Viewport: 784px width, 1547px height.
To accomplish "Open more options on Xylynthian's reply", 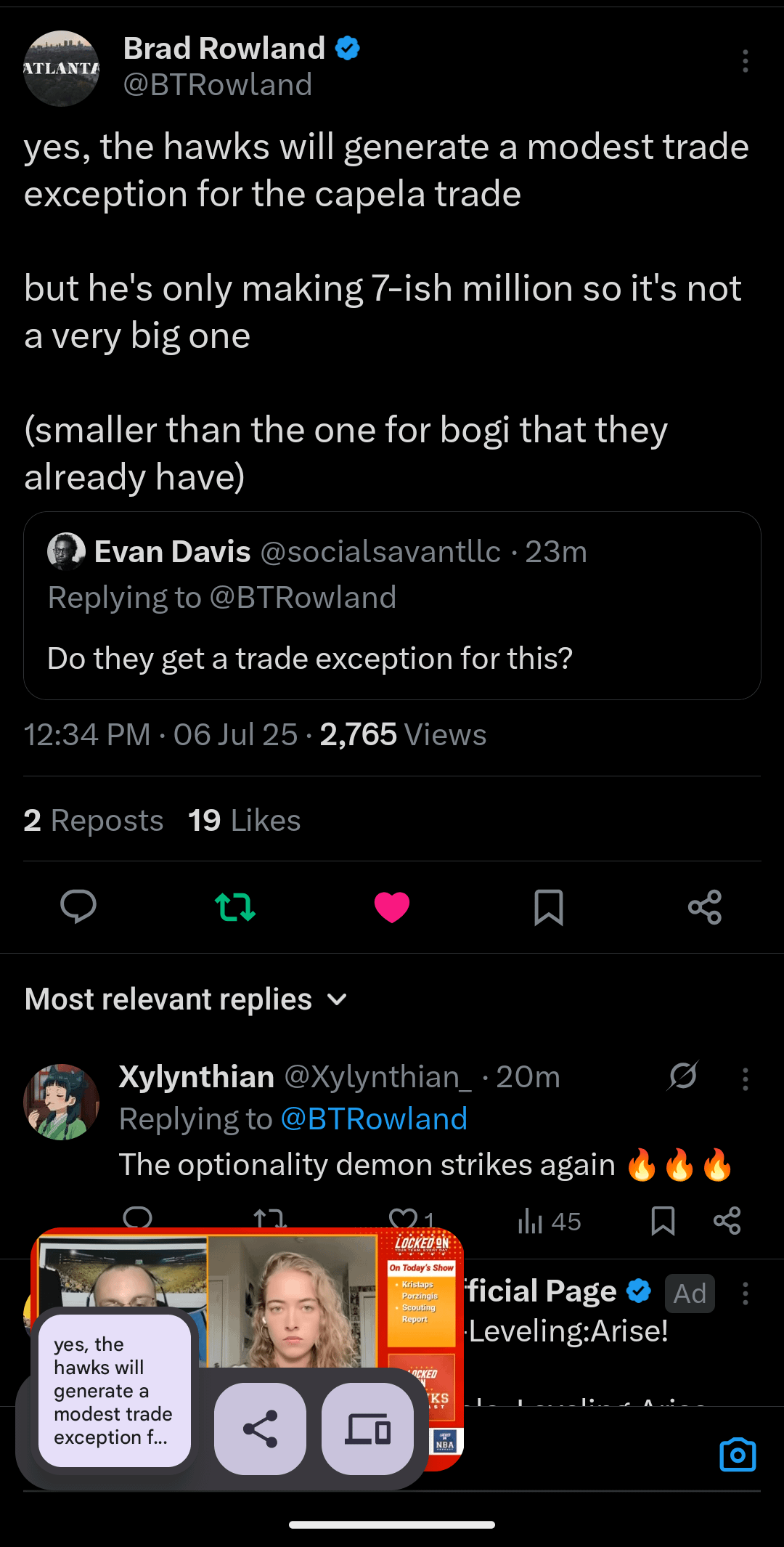I will (x=745, y=1079).
